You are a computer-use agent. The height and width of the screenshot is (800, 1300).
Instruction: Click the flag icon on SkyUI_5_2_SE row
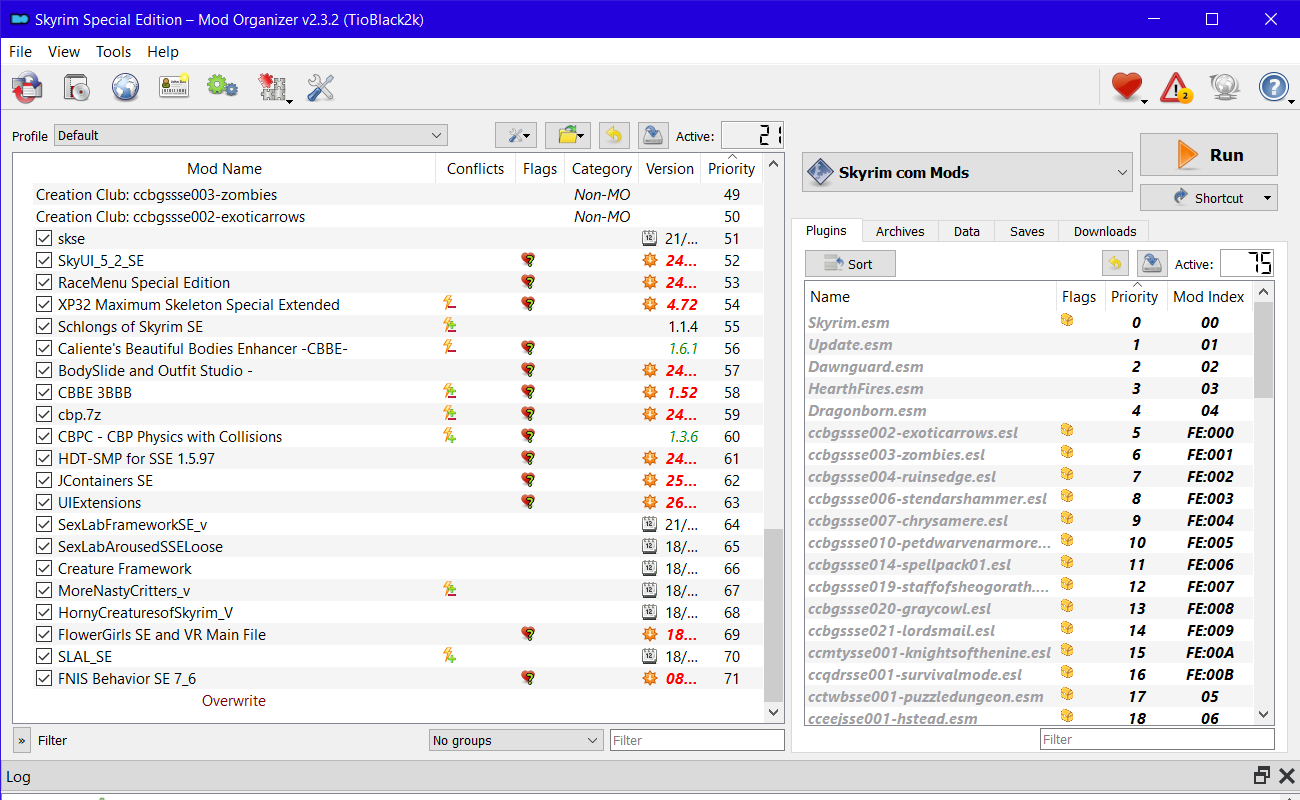pos(529,260)
